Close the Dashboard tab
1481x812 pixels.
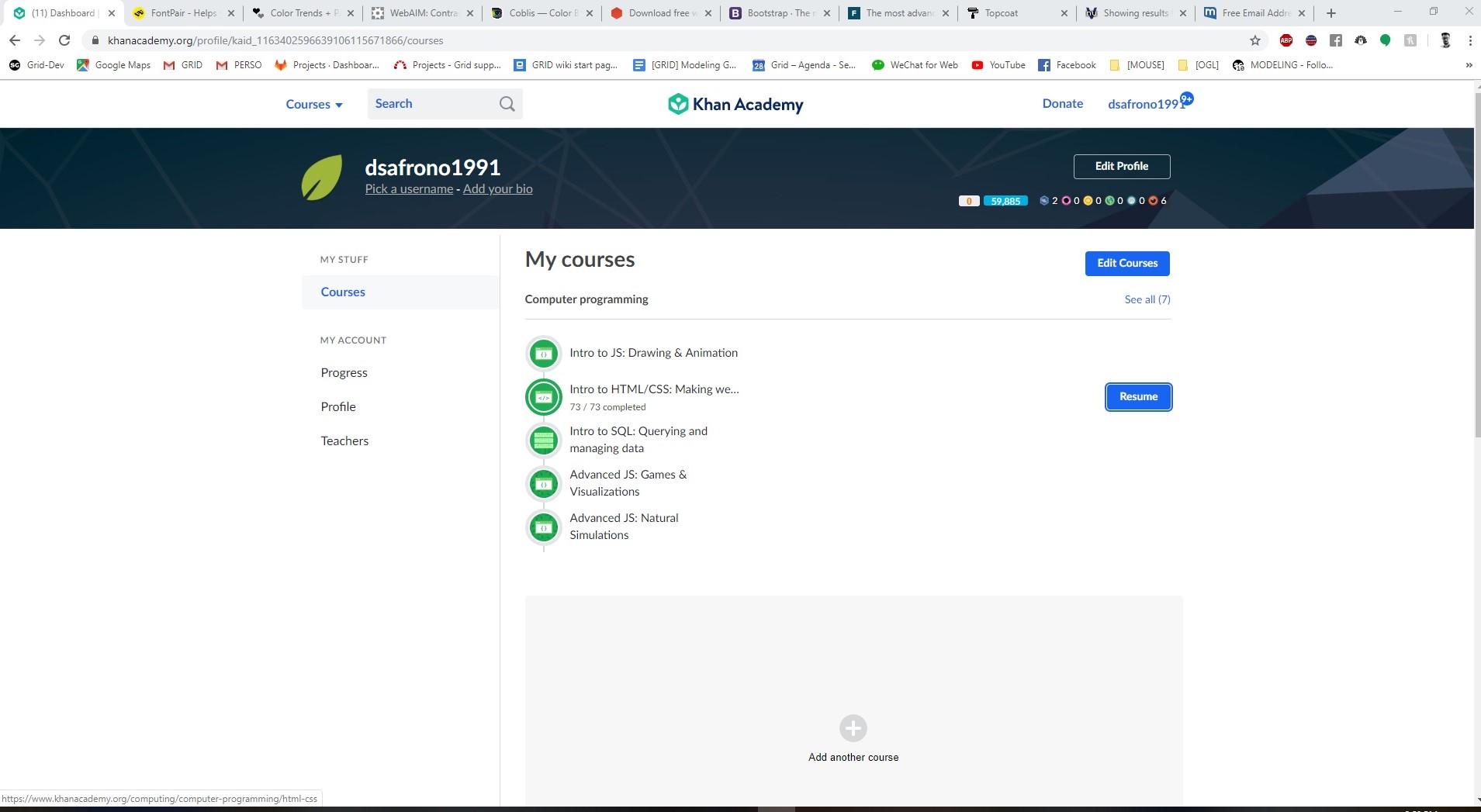(x=112, y=13)
